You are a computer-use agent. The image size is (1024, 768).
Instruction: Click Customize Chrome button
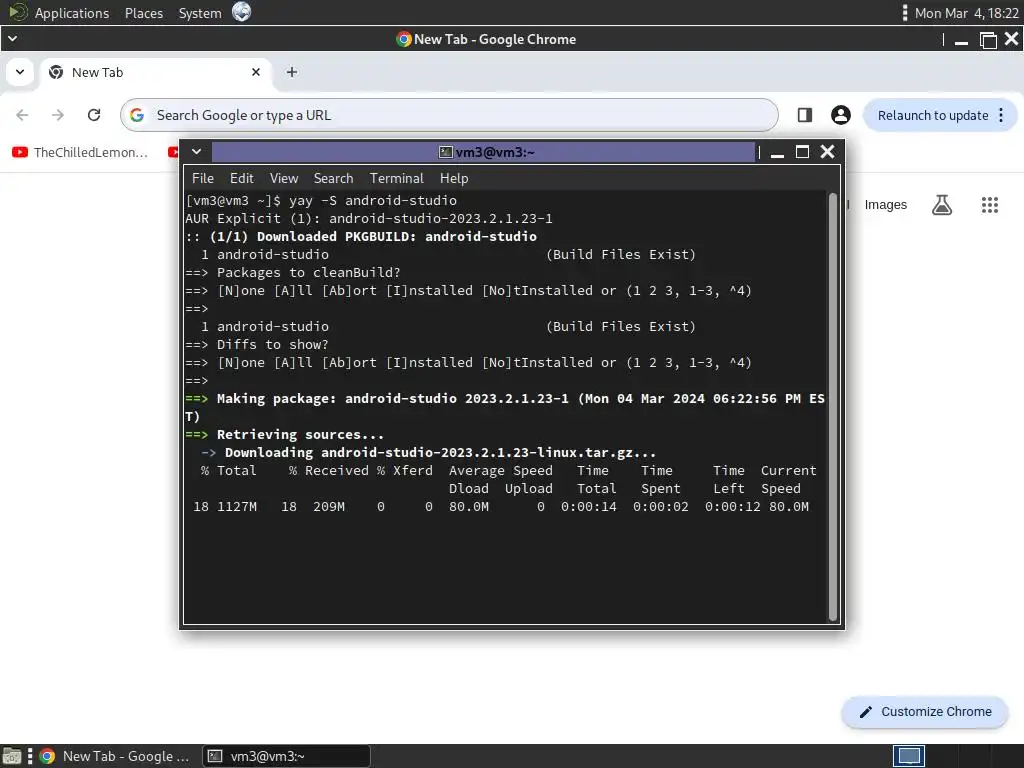pyautogui.click(x=925, y=712)
